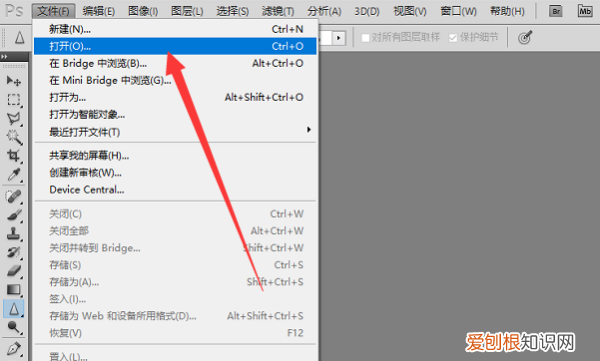Click the 签入(I)... menu entry
Image resolution: width=600 pixels, height=361 pixels.
(175, 299)
